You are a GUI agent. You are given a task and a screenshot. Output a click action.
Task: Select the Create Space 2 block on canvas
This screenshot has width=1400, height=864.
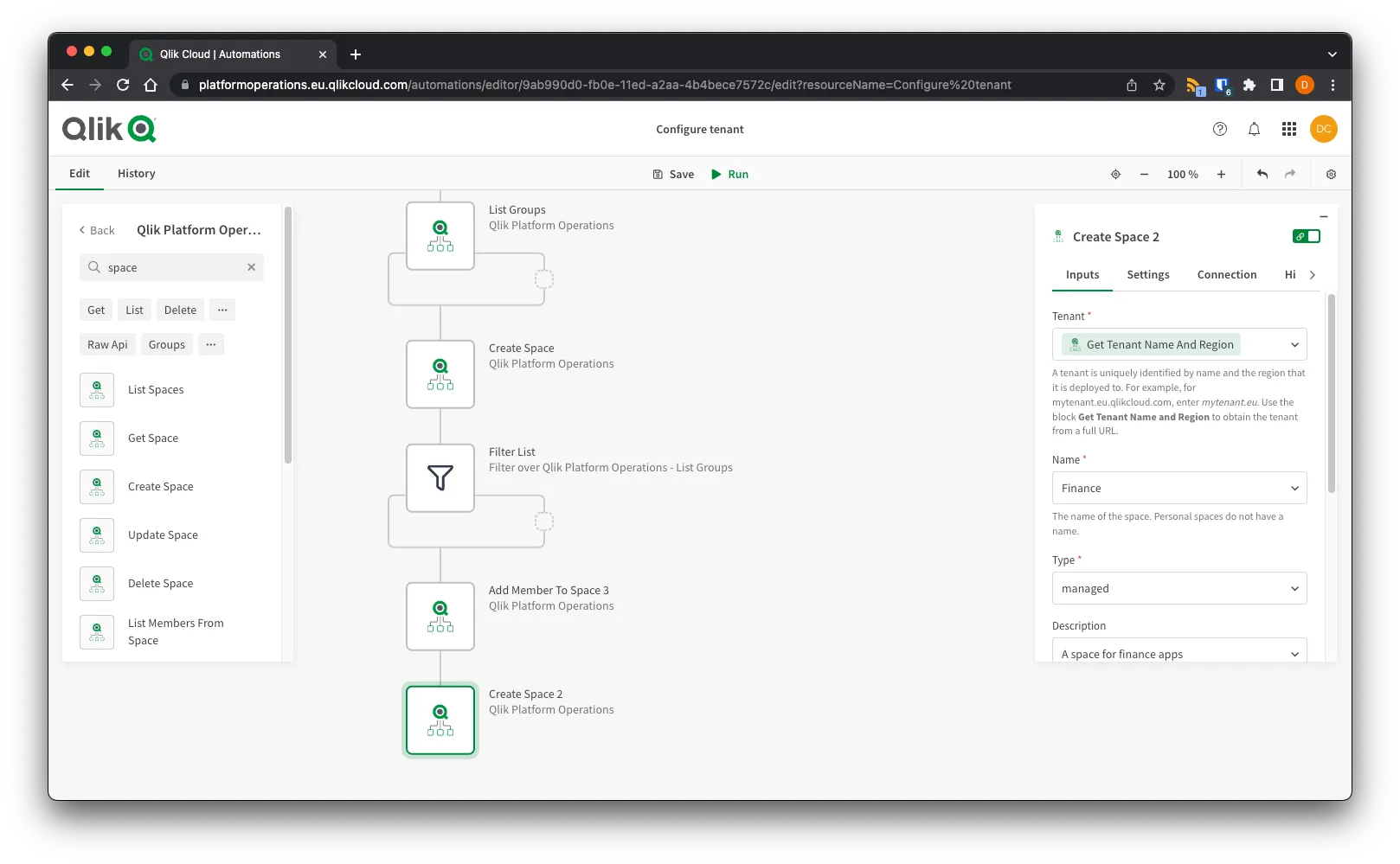(440, 720)
